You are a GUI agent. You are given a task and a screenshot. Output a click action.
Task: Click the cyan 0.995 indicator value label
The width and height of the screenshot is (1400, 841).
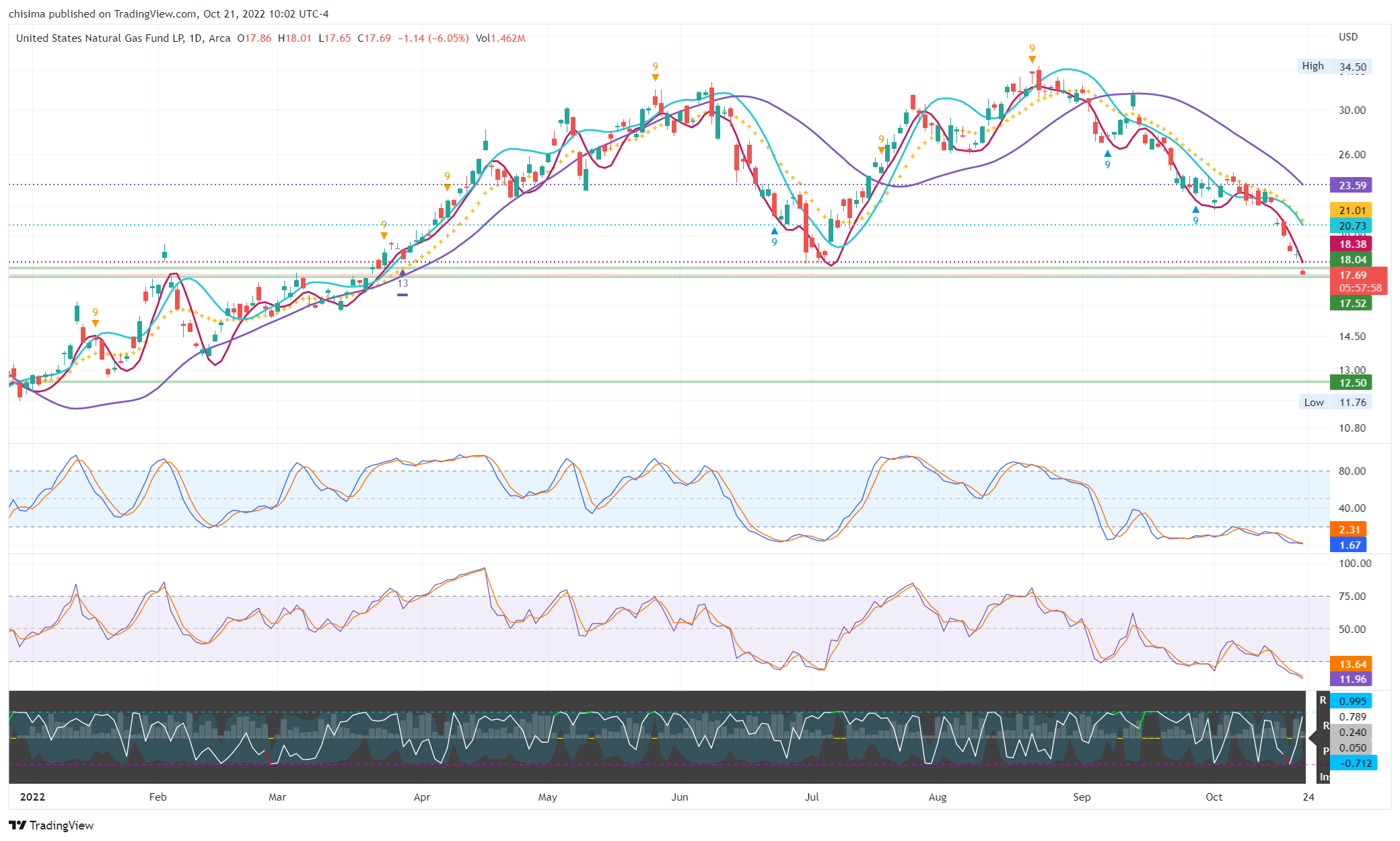(1352, 701)
